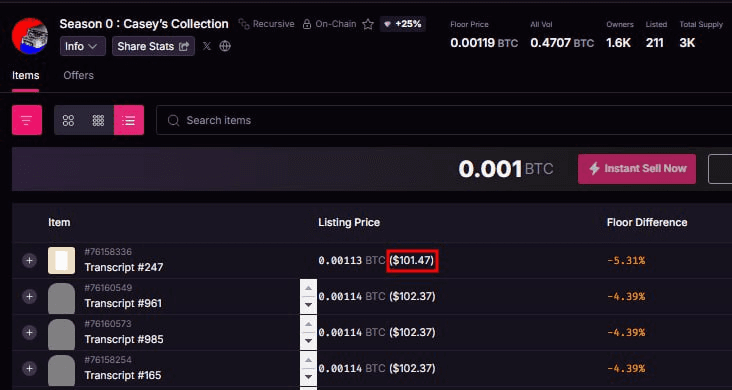Select the list view icon

click(129, 121)
